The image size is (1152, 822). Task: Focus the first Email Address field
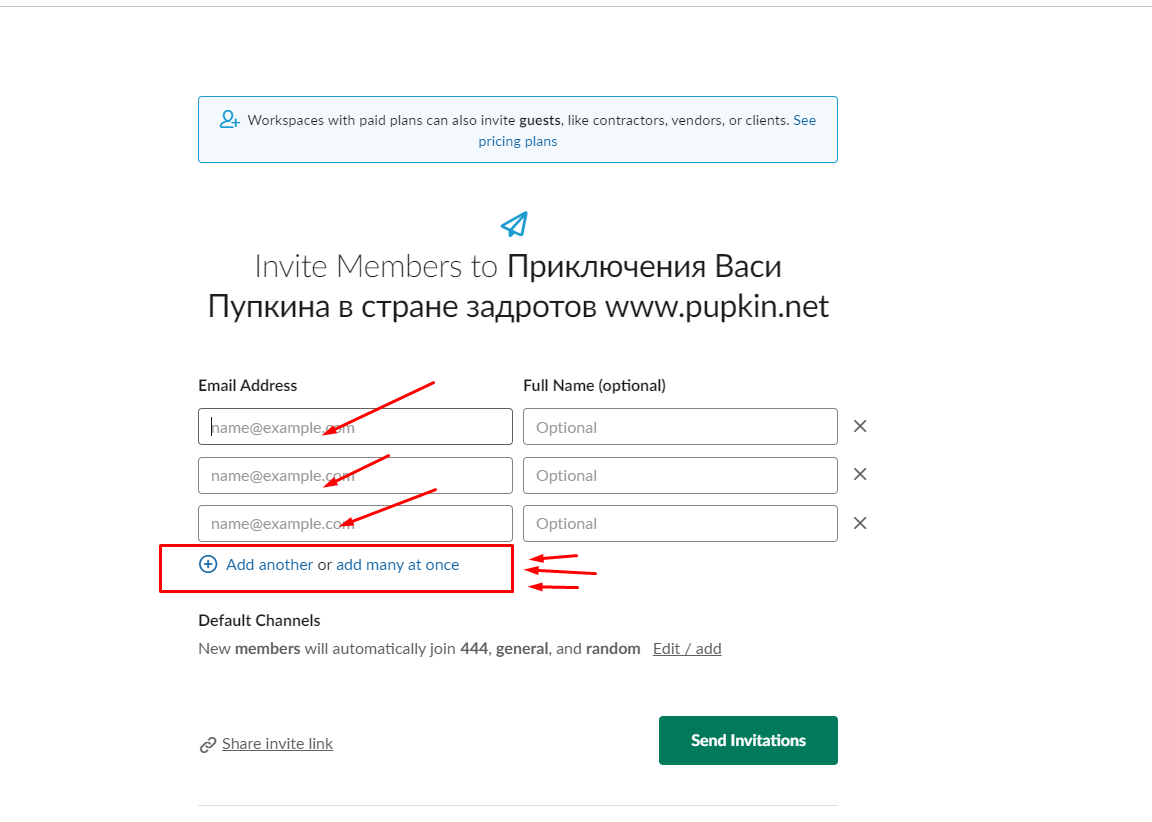coord(355,427)
